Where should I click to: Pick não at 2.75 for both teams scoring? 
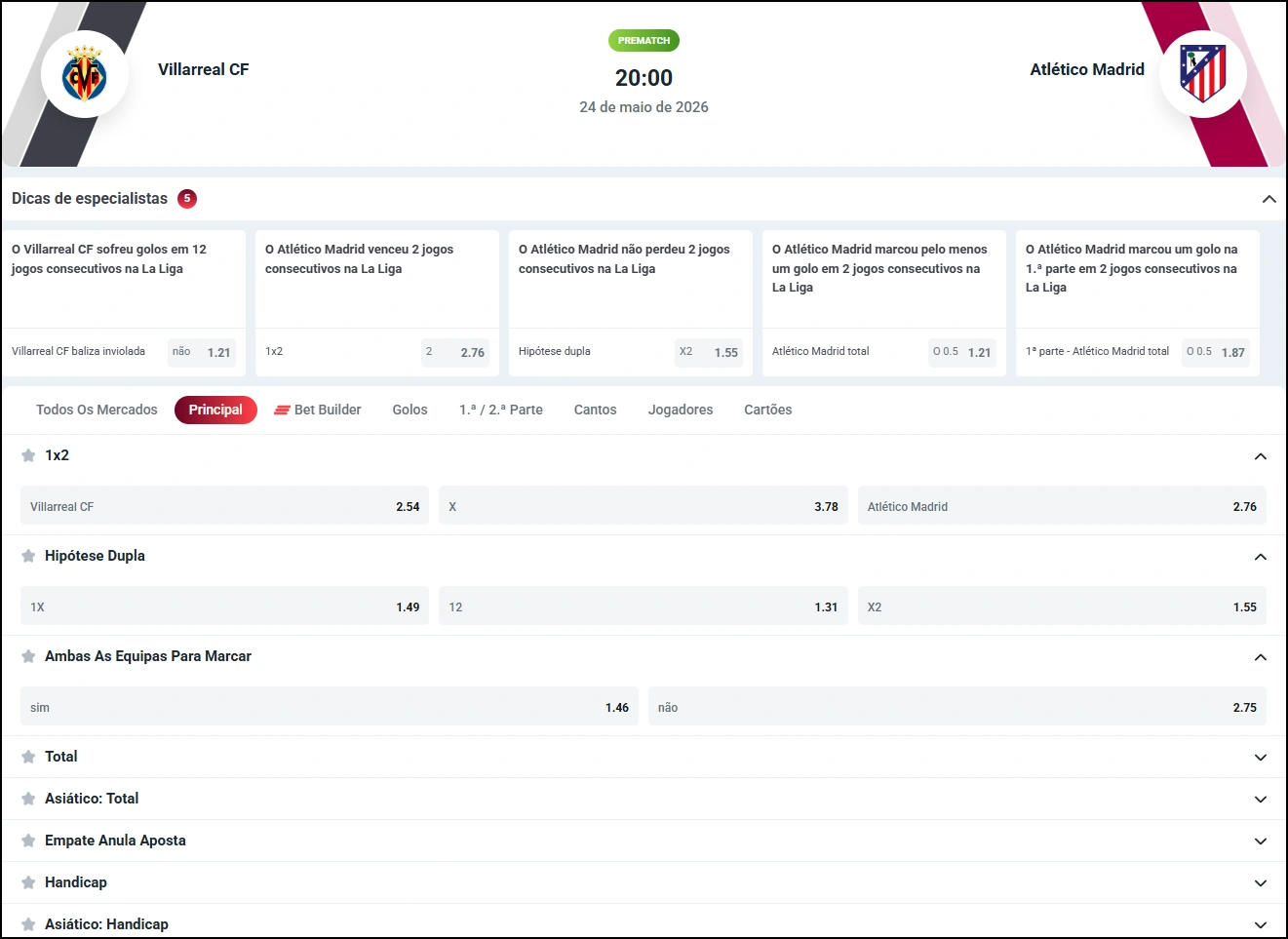click(957, 707)
